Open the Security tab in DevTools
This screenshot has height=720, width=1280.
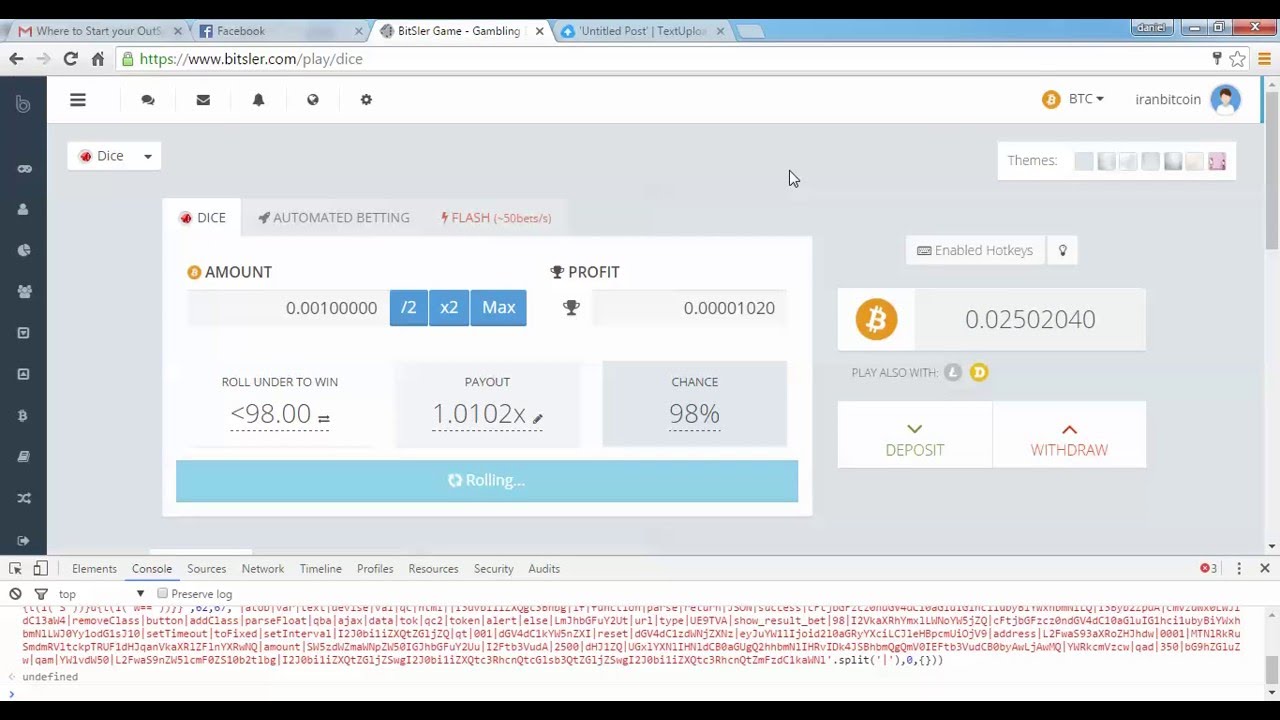[x=493, y=569]
